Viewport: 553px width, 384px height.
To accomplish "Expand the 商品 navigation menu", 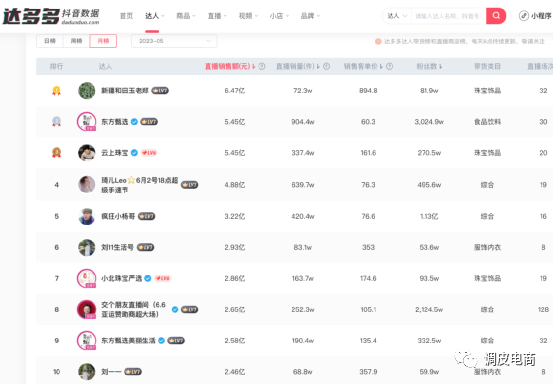I will coord(186,16).
